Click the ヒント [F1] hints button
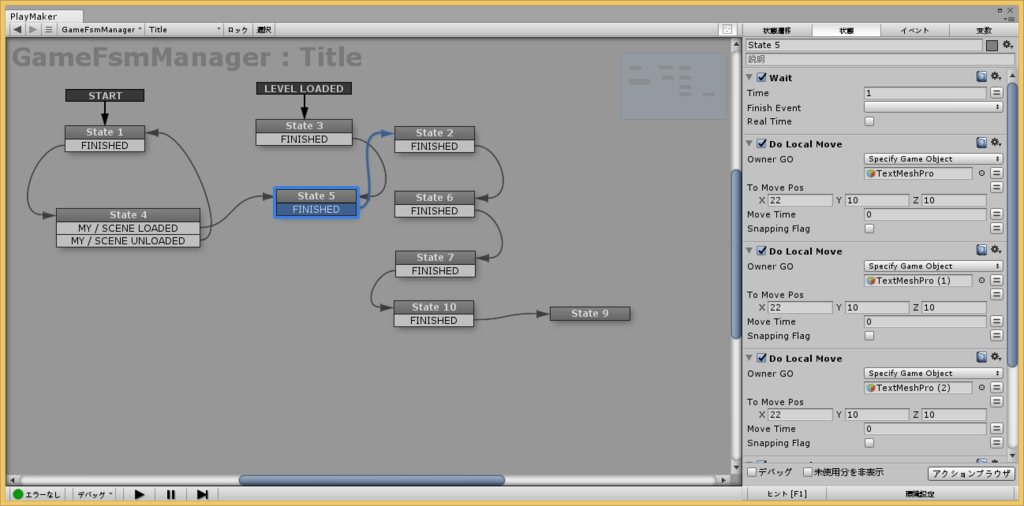The image size is (1024, 506). pyautogui.click(x=787, y=494)
